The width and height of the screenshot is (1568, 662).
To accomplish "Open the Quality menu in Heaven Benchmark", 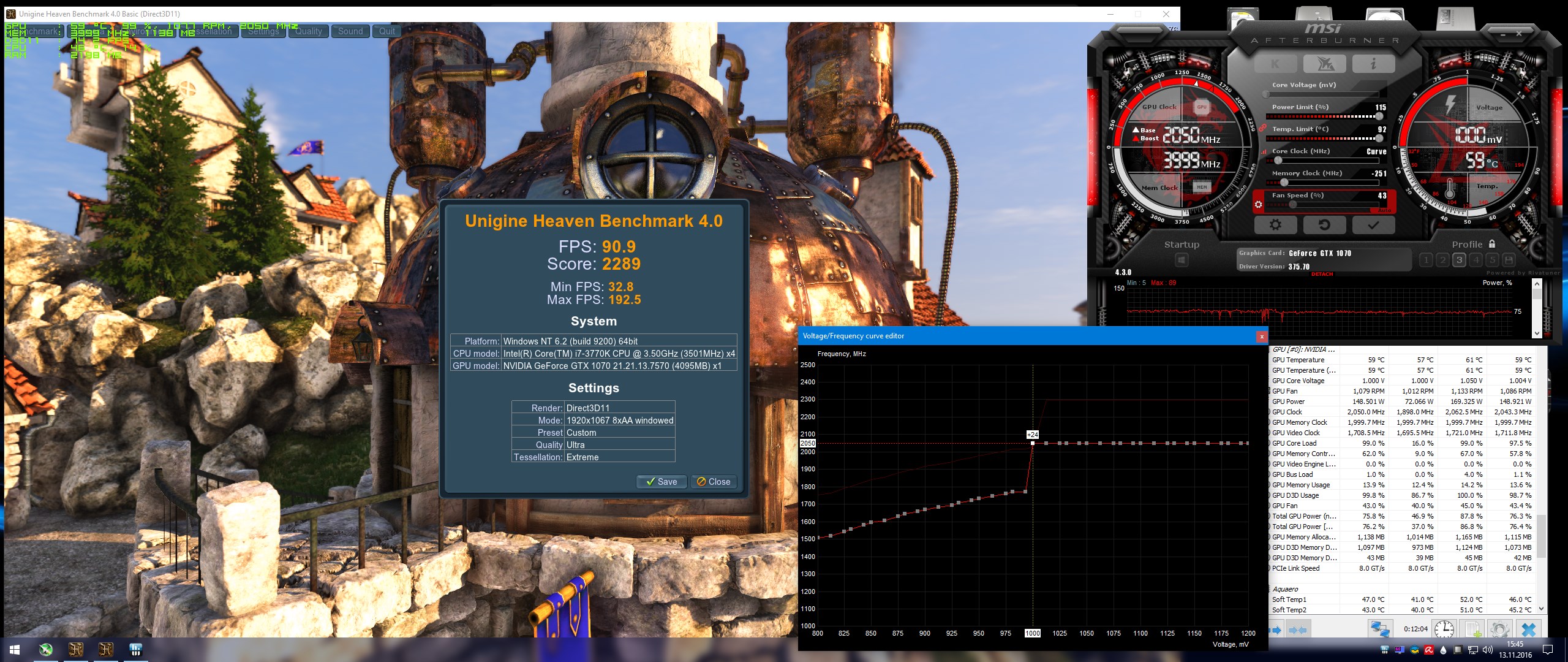I will 308,31.
